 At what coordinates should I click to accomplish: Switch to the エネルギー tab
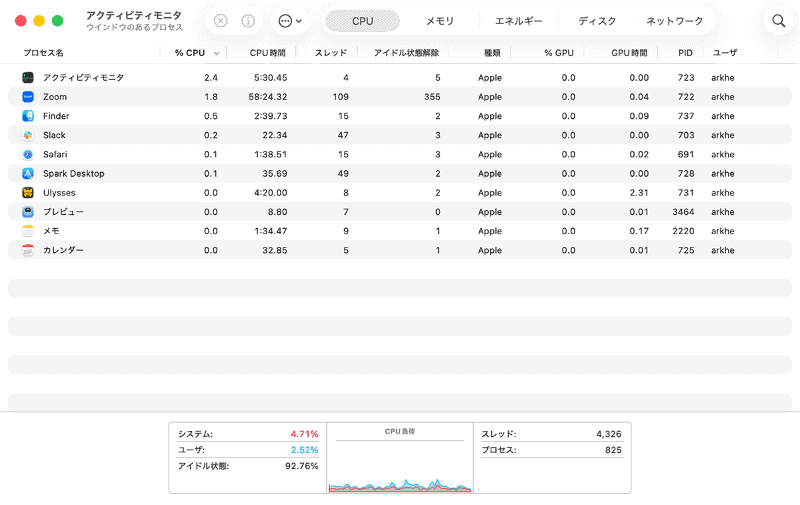(x=519, y=21)
